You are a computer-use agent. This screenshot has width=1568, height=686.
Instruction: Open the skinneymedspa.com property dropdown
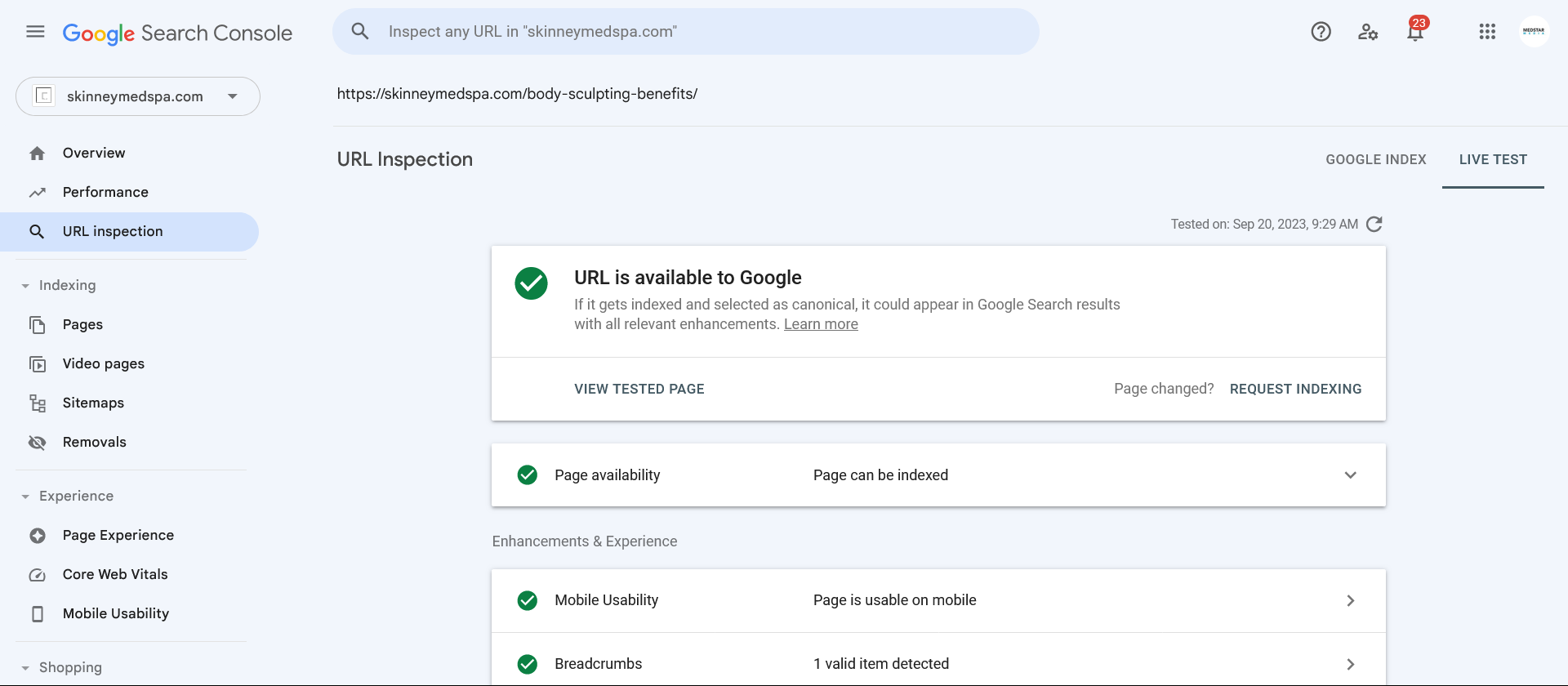pos(138,96)
